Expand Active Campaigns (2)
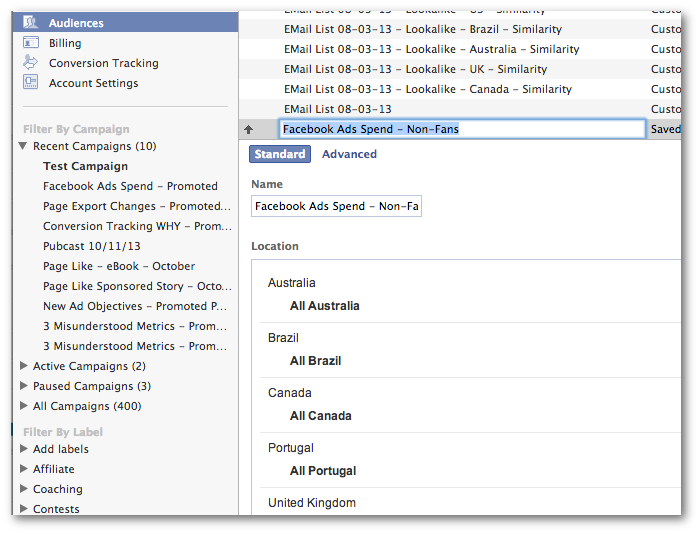 [24, 366]
